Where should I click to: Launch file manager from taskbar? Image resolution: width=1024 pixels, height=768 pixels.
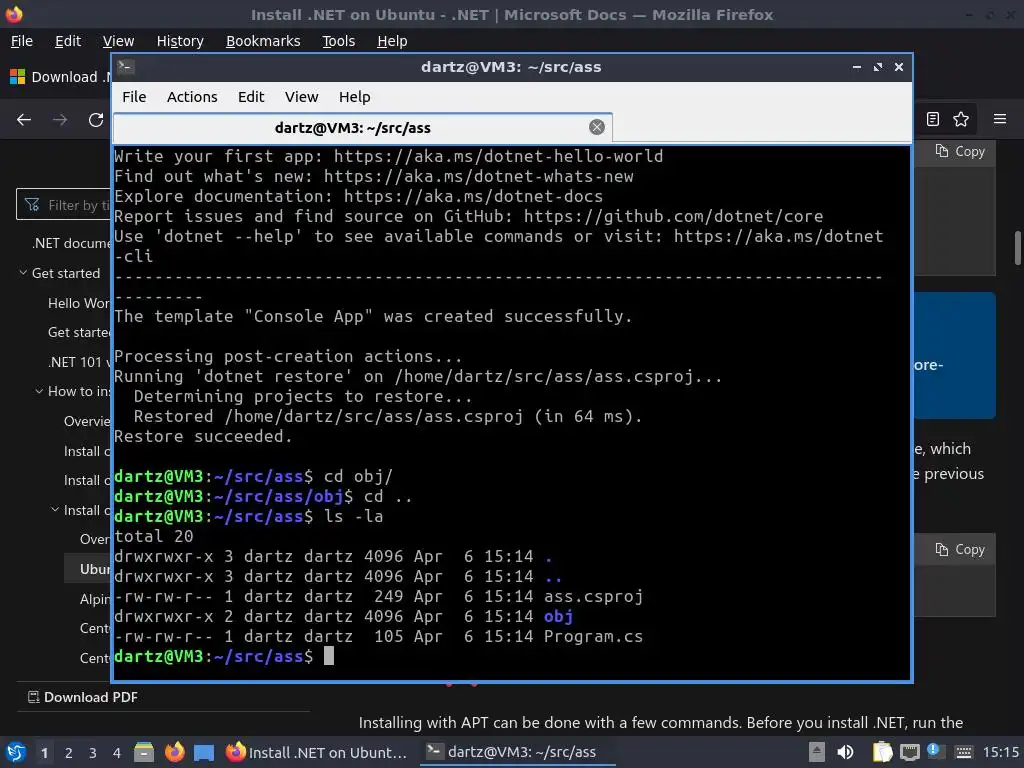click(144, 752)
